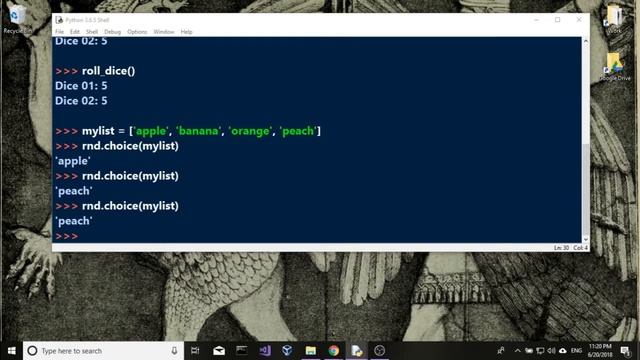Open Task View on the taskbar
Viewport: 640px width, 360px height.
[195, 351]
